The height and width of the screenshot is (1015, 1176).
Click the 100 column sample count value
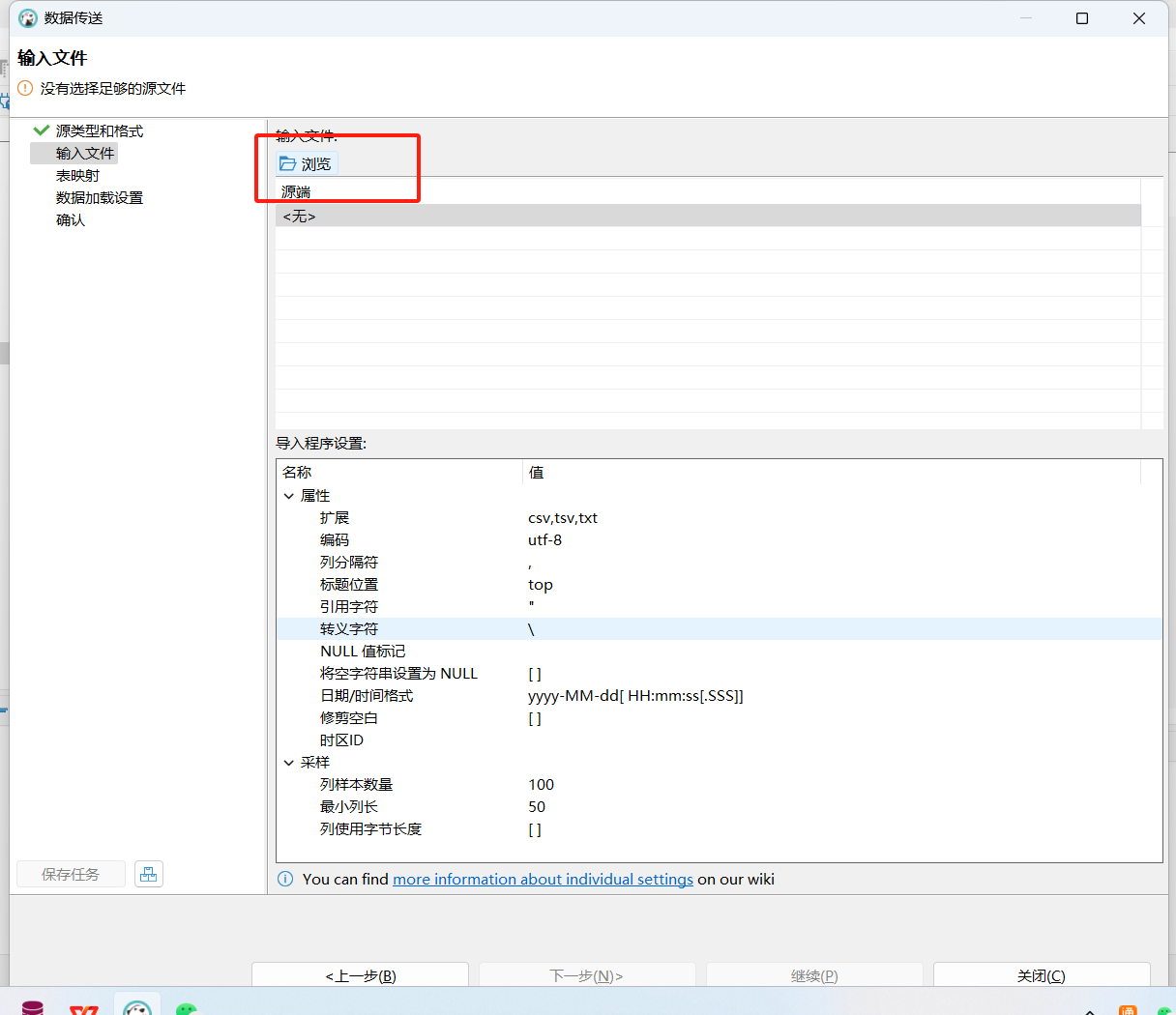click(542, 785)
